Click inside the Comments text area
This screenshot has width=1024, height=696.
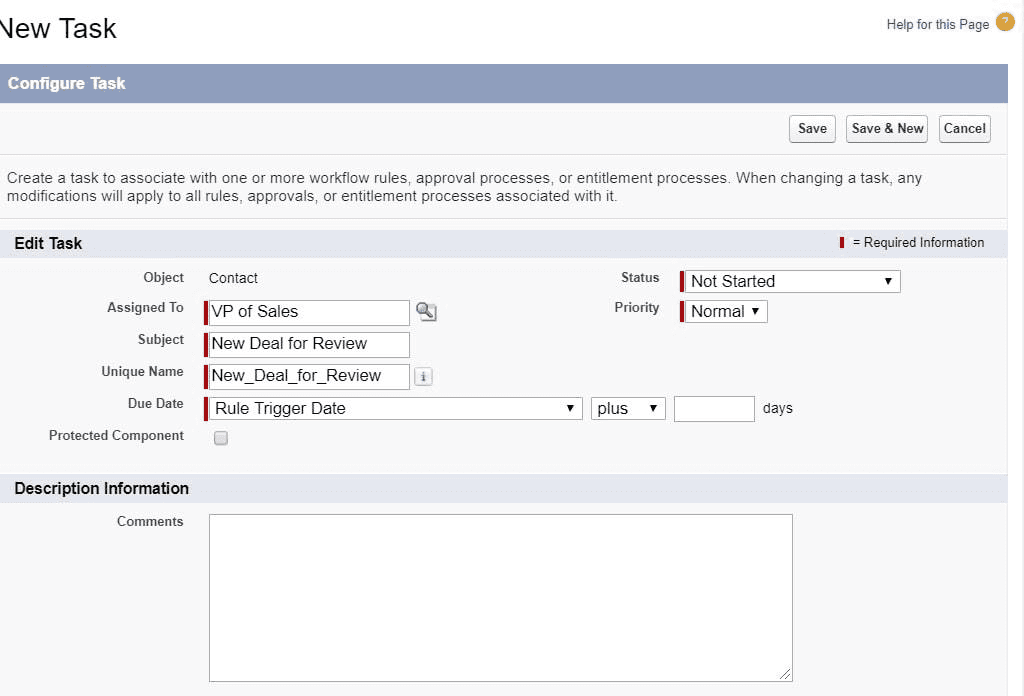click(500, 595)
